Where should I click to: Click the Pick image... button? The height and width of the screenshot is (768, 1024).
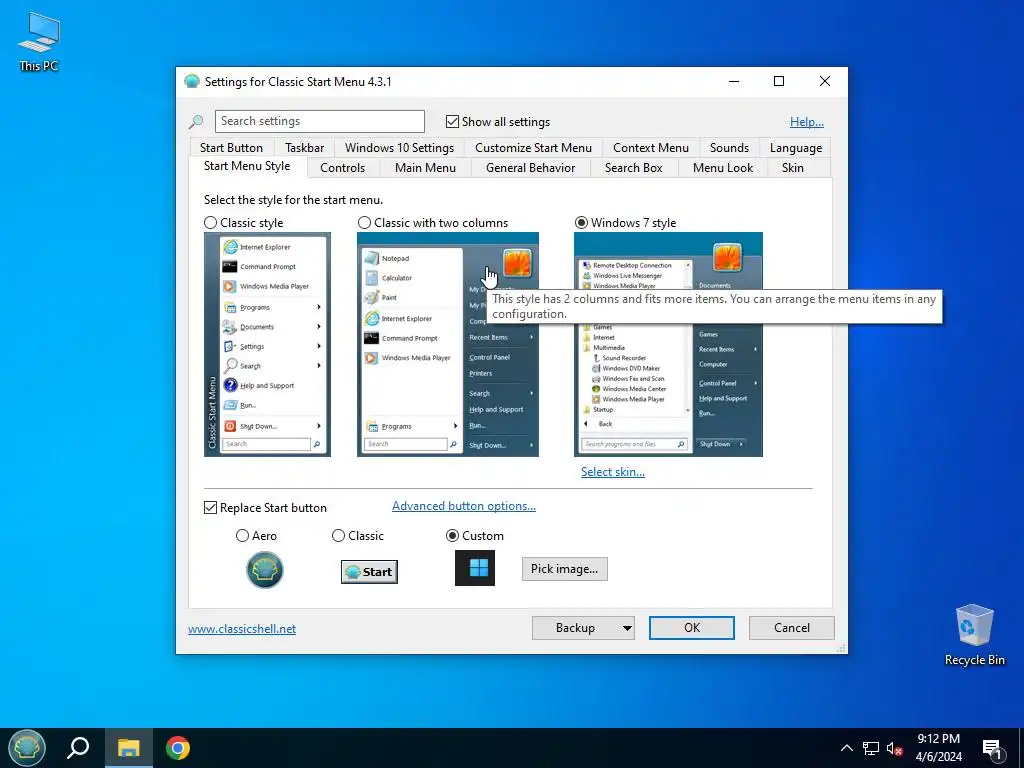564,569
